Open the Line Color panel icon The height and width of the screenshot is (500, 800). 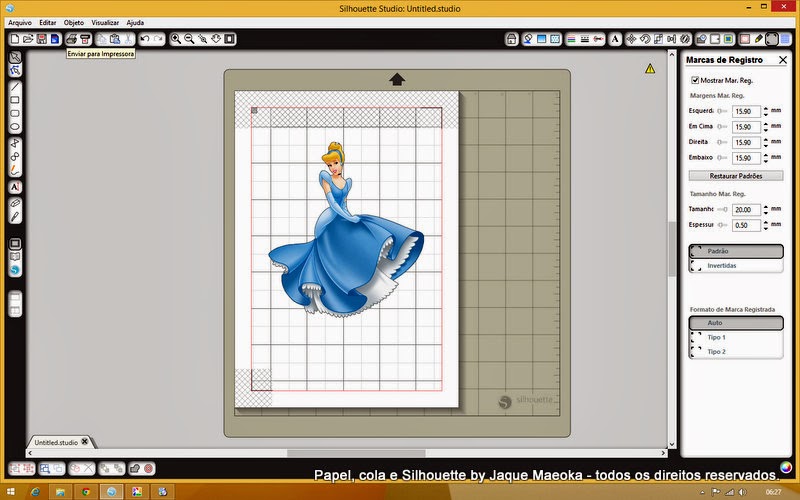(x=571, y=39)
